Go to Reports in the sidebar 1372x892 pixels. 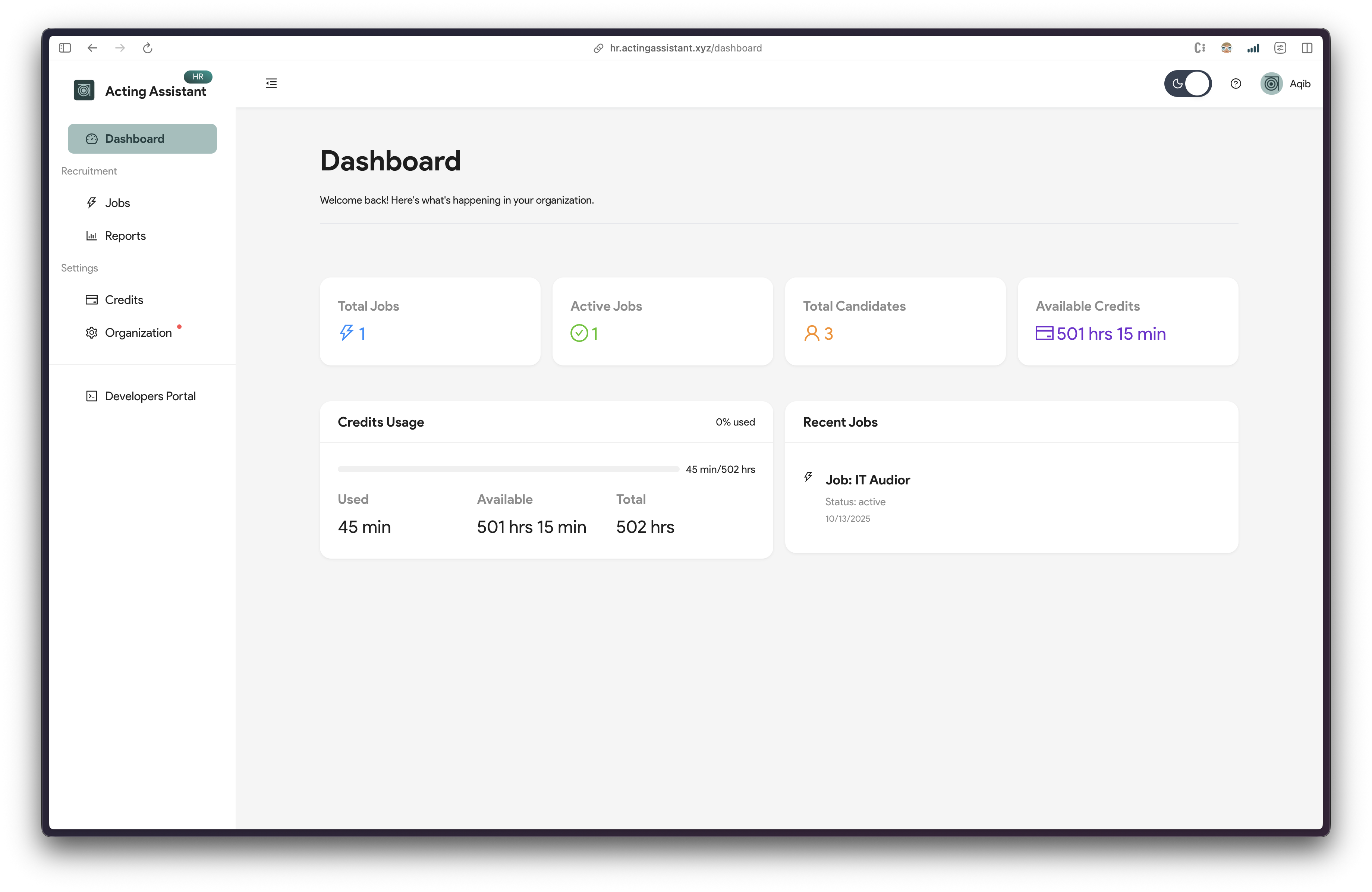click(x=125, y=236)
